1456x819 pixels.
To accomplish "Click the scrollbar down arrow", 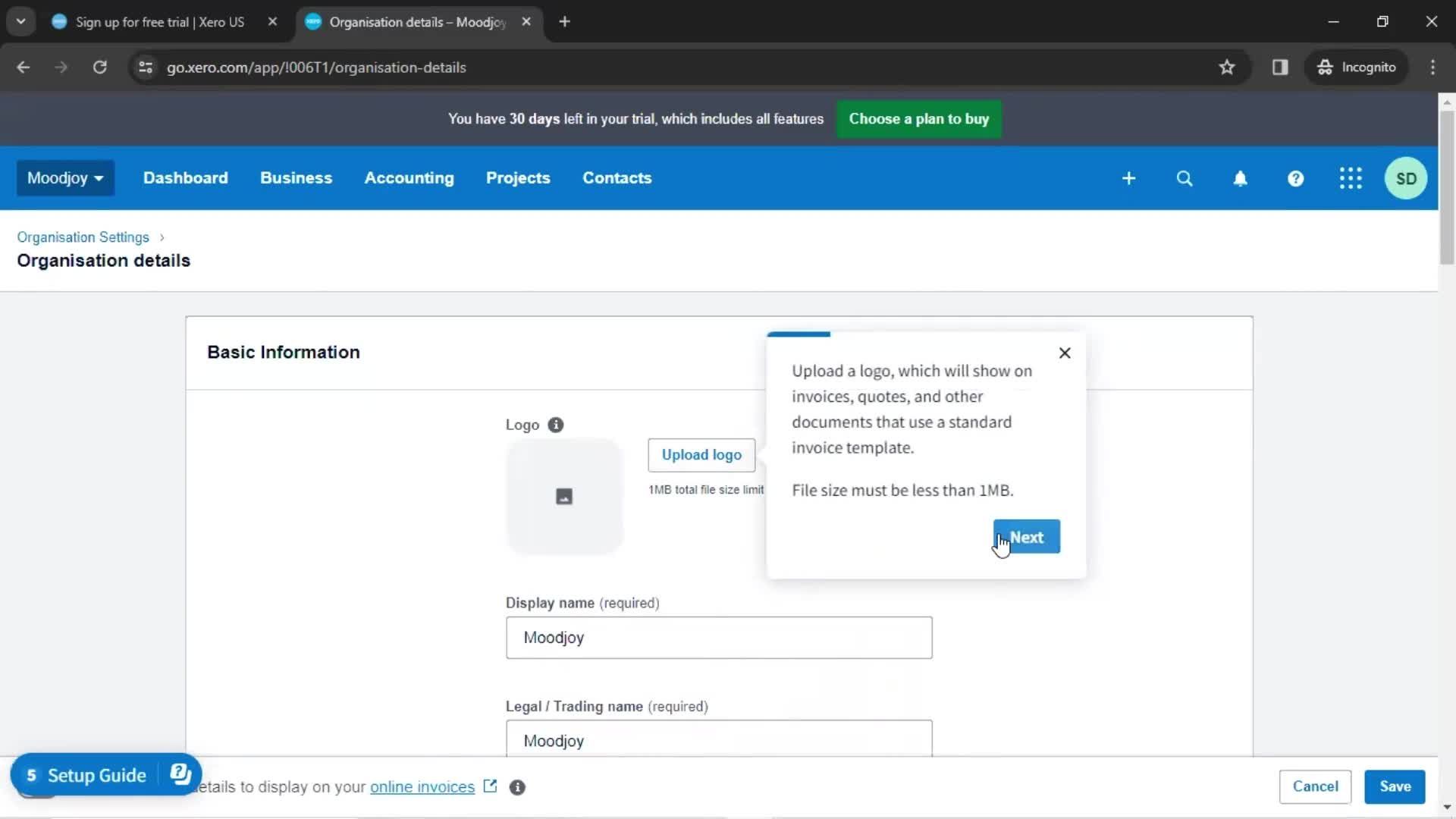I will click(1447, 808).
